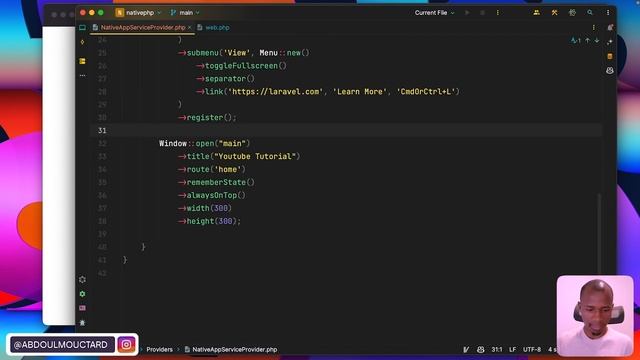The image size is (640, 360).
Task: Click the editor vertical scrollbar
Action: pos(599,233)
